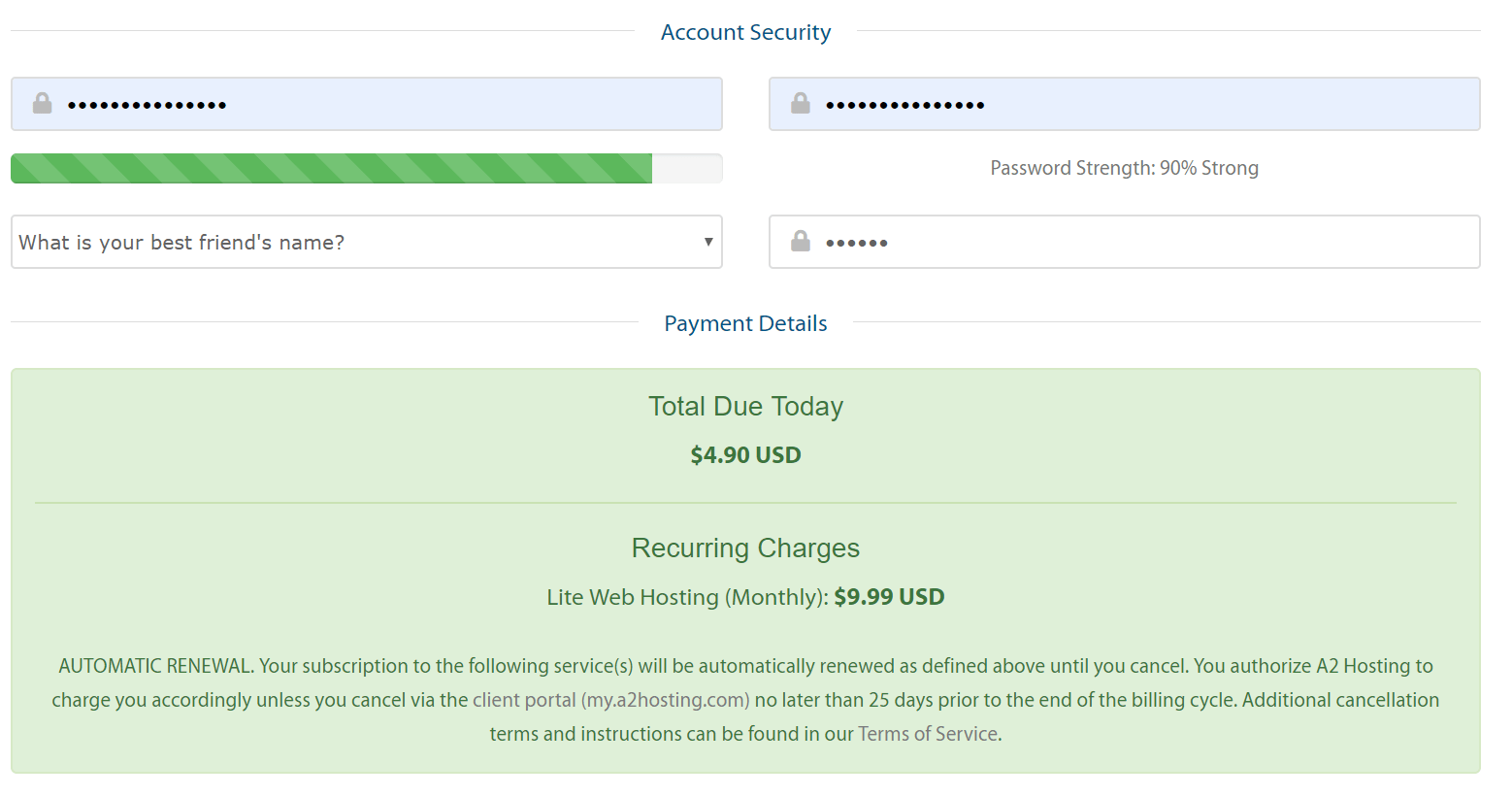Click the lock icon in the first password field

point(42,103)
